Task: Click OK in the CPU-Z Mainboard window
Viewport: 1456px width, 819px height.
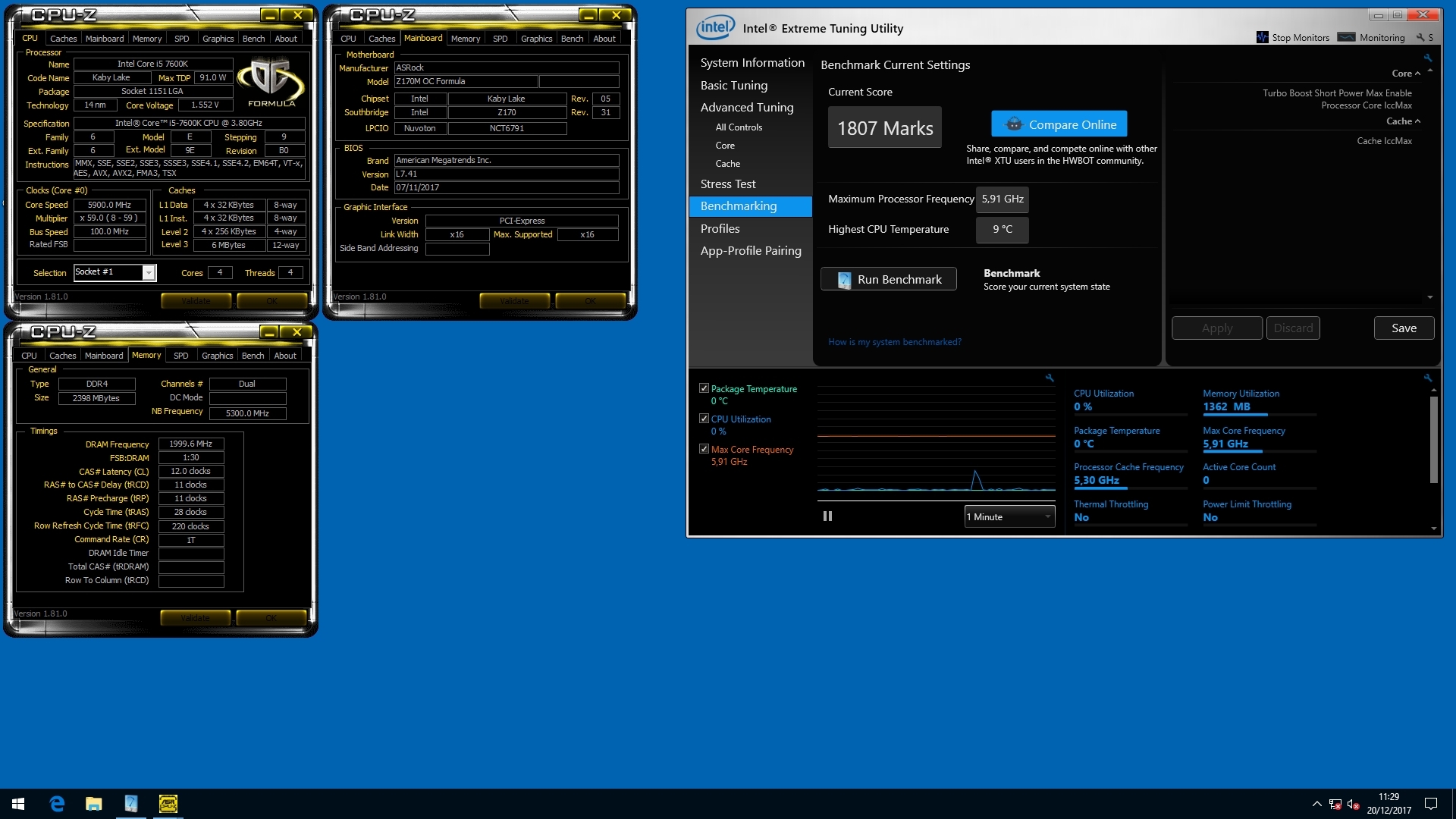Action: pos(590,301)
